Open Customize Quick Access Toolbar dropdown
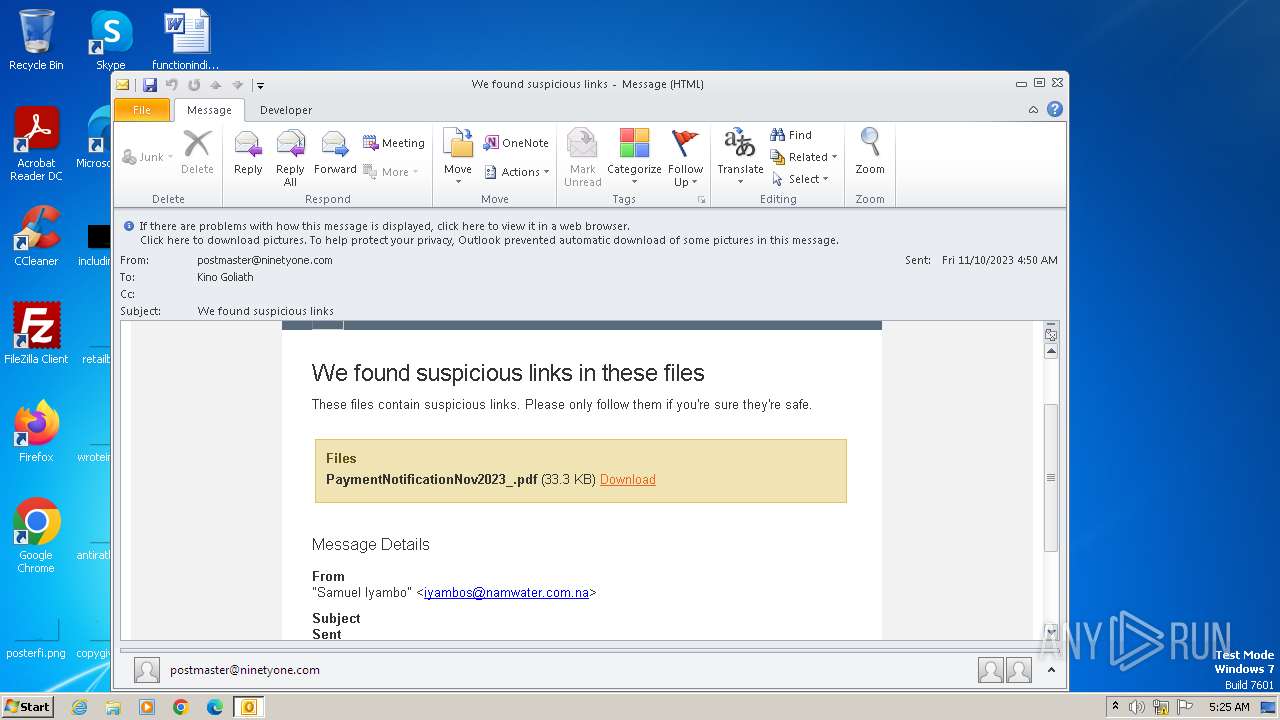The width and height of the screenshot is (1280, 720). (x=259, y=85)
